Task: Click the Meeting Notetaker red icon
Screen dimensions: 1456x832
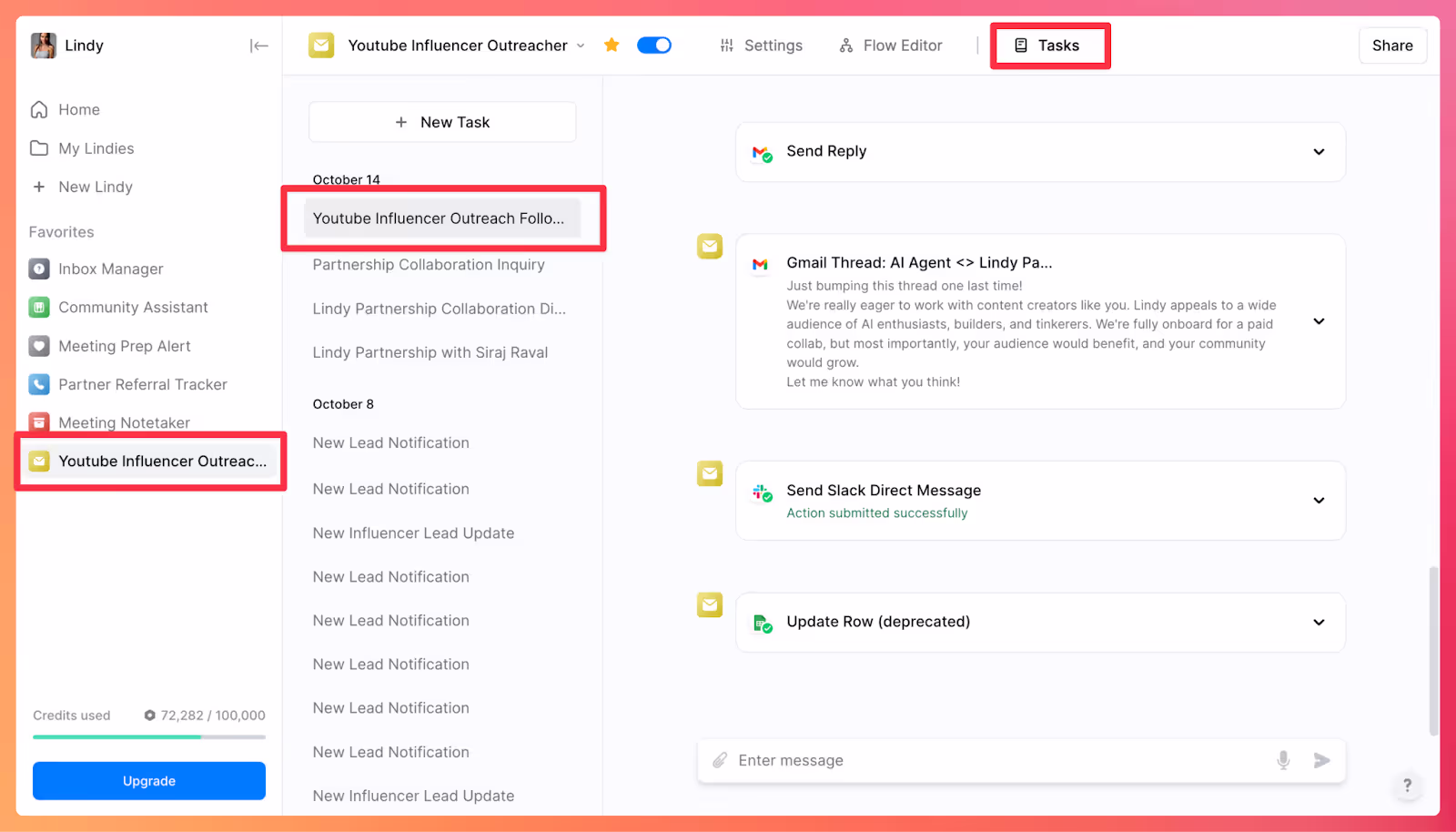Action: pos(39,421)
